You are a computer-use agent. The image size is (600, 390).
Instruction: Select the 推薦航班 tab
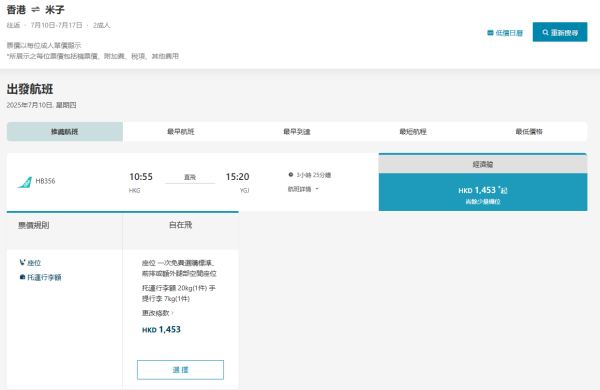tap(65, 132)
